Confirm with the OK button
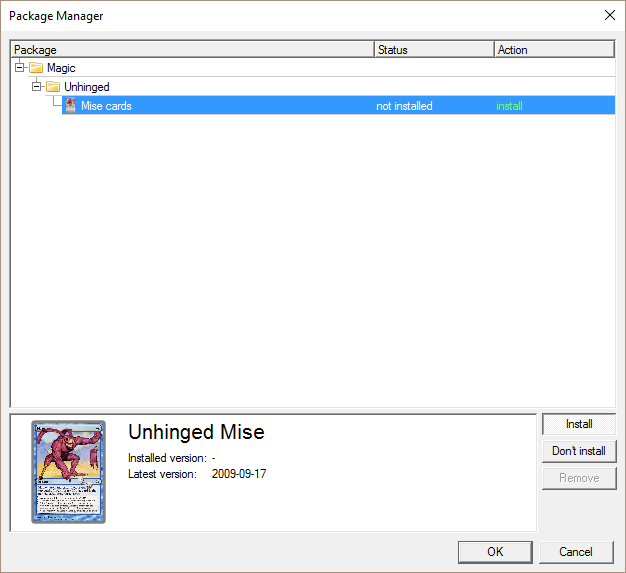This screenshot has width=626, height=573. [x=495, y=552]
